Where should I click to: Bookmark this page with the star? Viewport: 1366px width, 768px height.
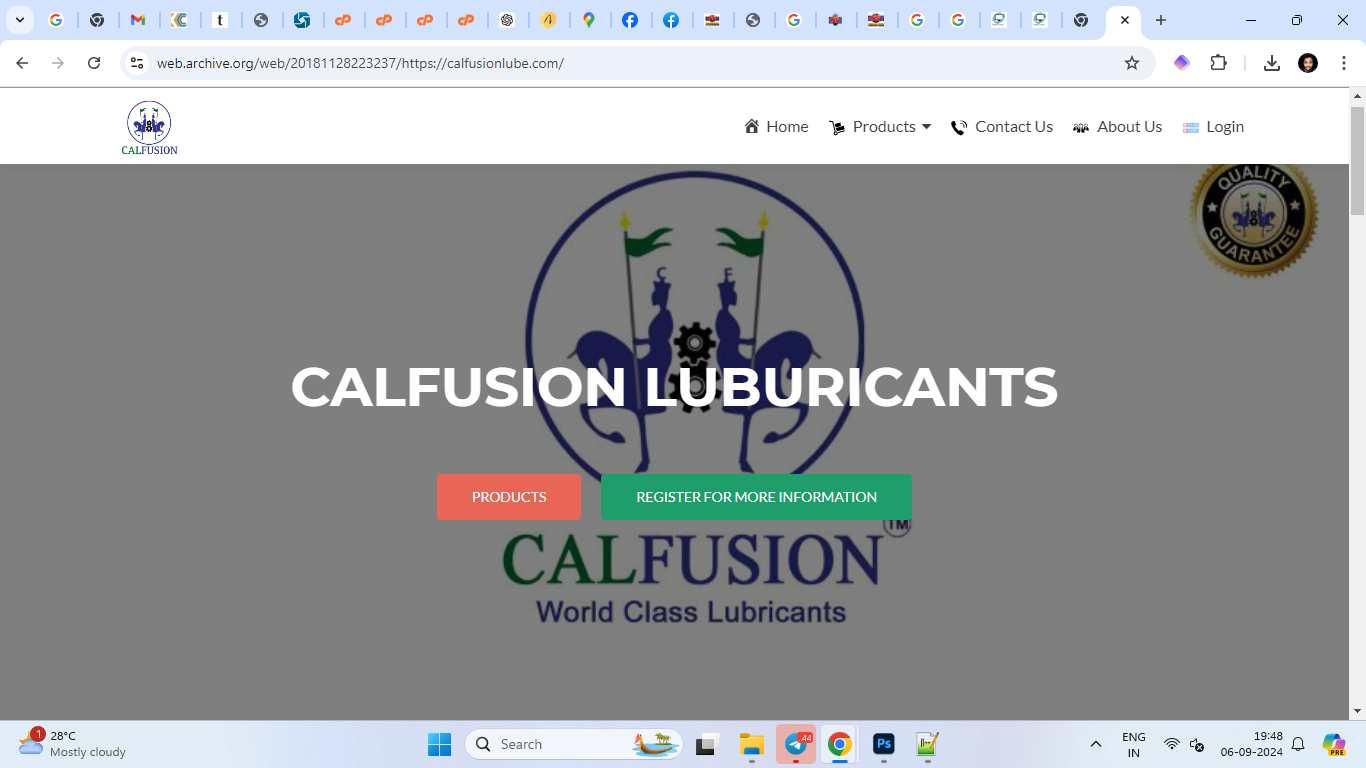click(1132, 63)
